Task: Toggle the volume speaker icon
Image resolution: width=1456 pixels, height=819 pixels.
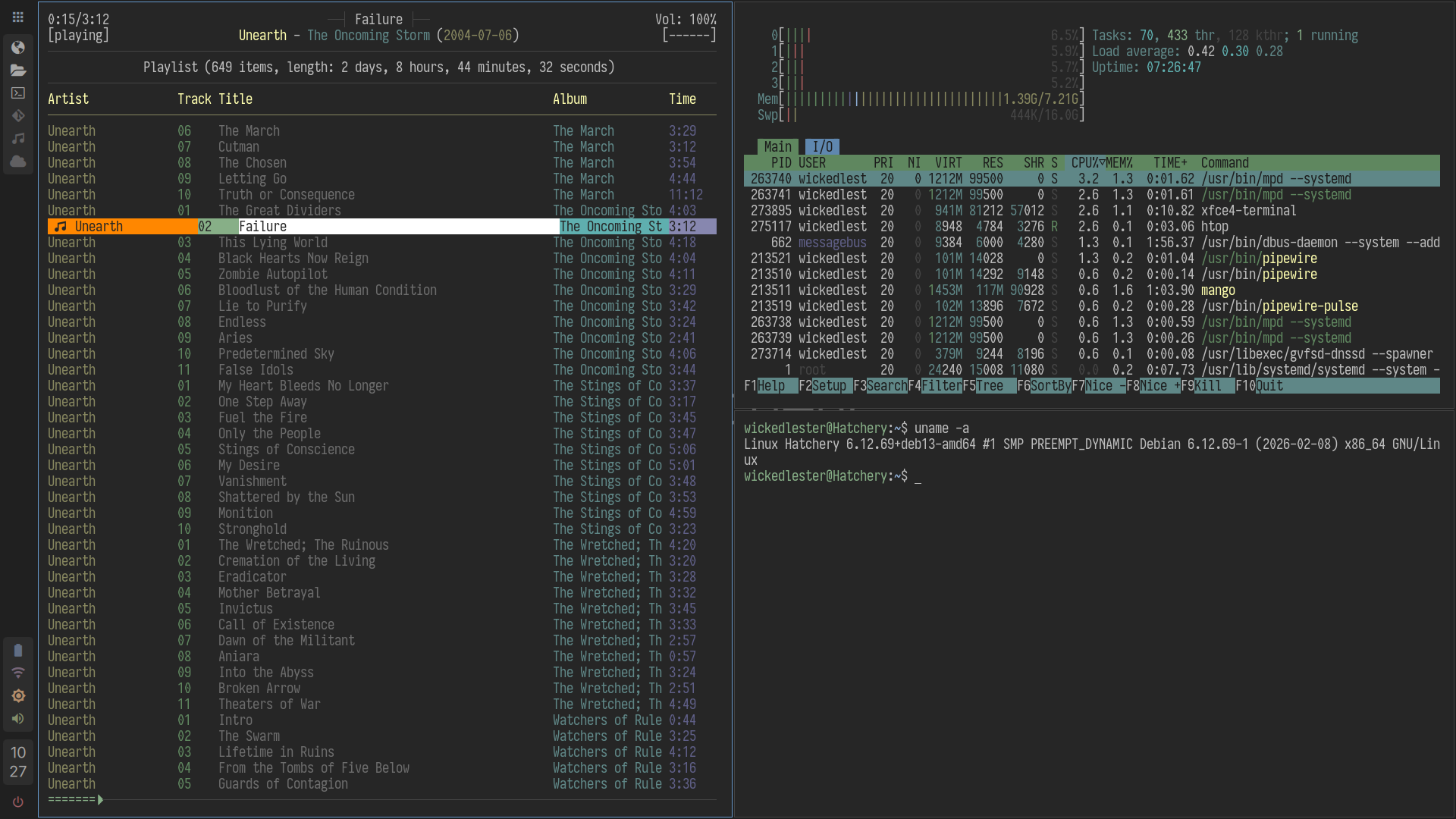Action: coord(18,719)
